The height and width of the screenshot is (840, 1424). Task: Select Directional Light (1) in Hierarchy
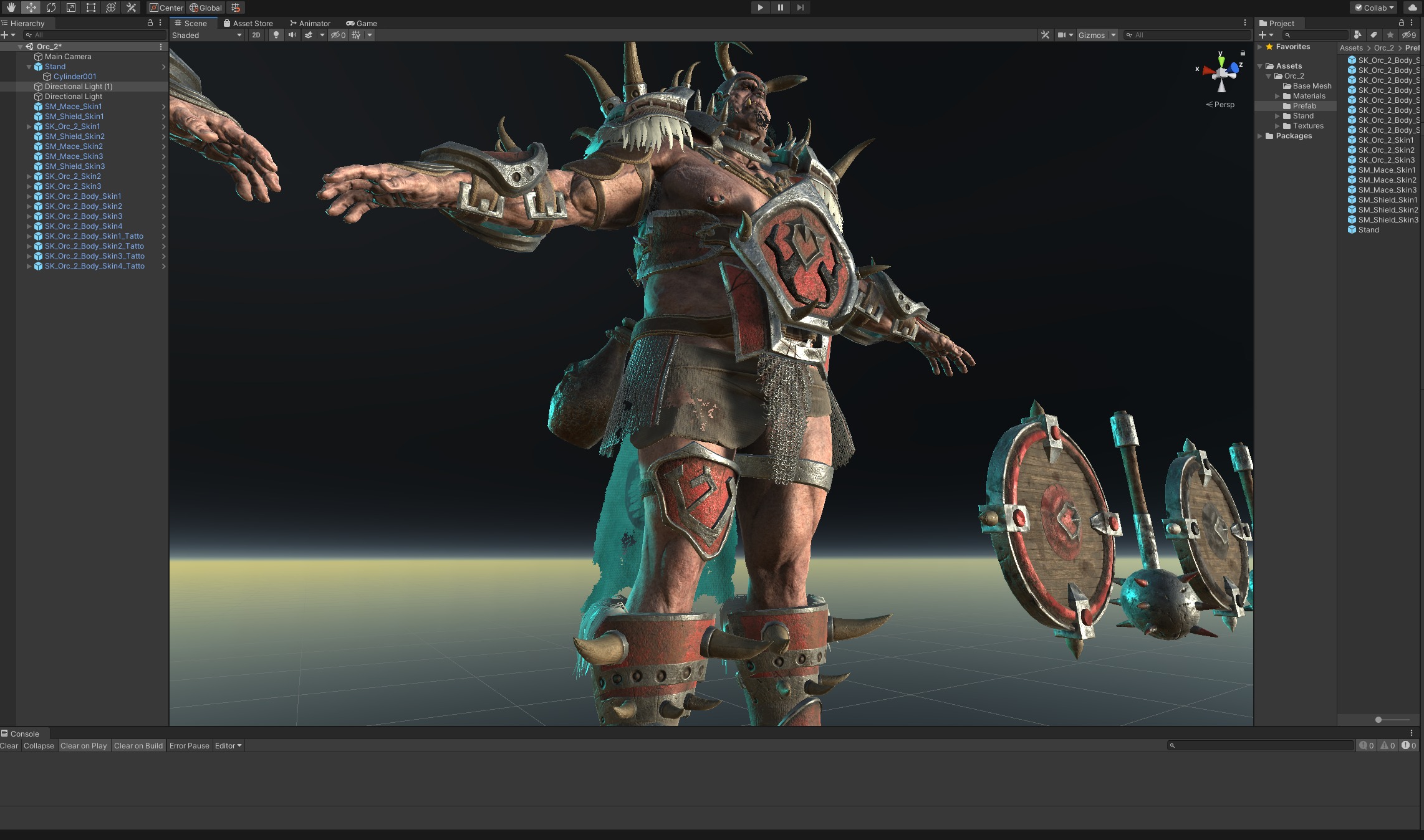pyautogui.click(x=79, y=87)
